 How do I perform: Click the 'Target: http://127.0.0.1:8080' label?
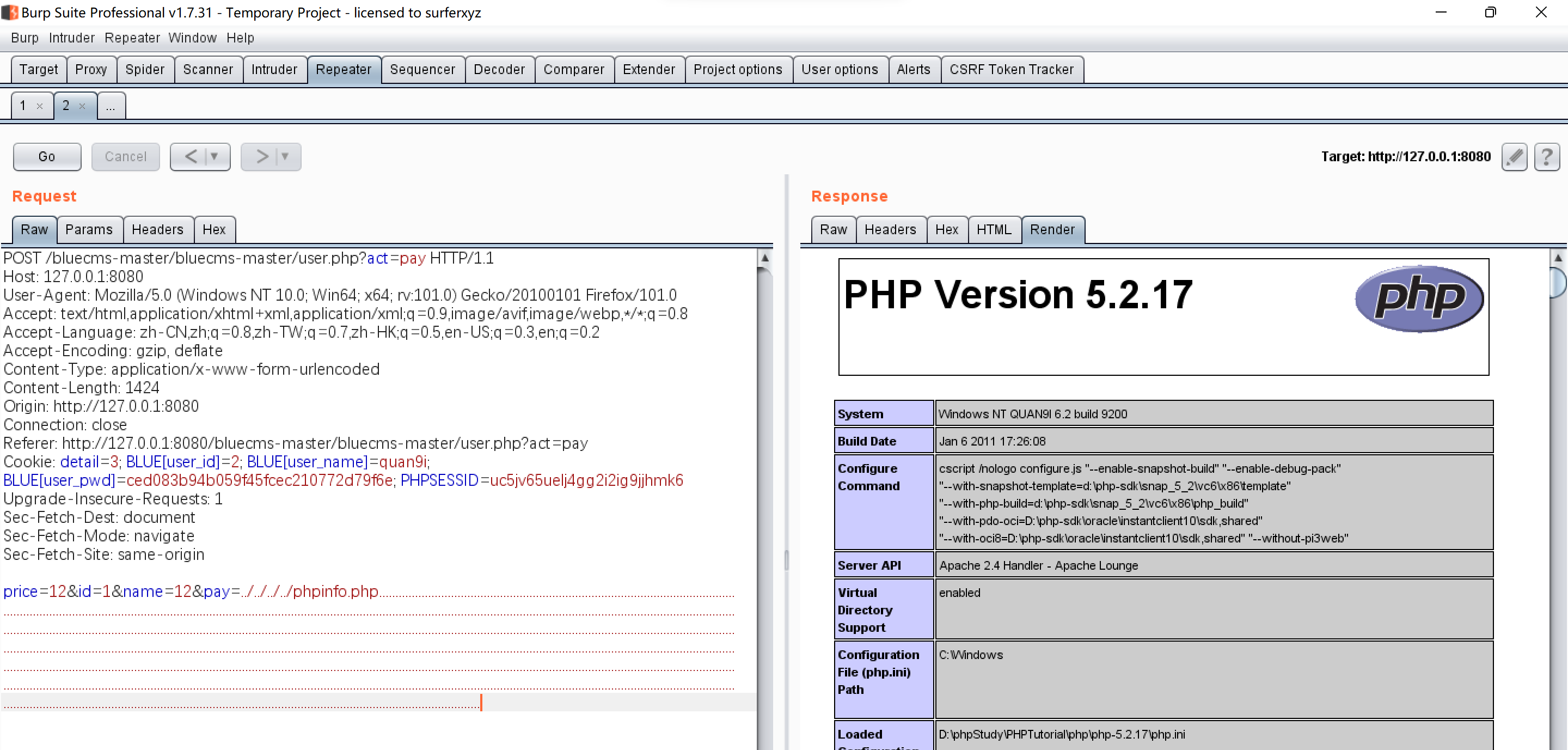coord(1405,157)
